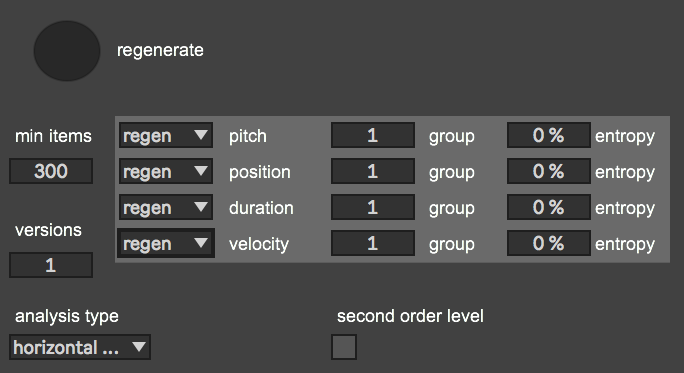Click the regenerate text label
The image size is (684, 373).
click(x=160, y=51)
